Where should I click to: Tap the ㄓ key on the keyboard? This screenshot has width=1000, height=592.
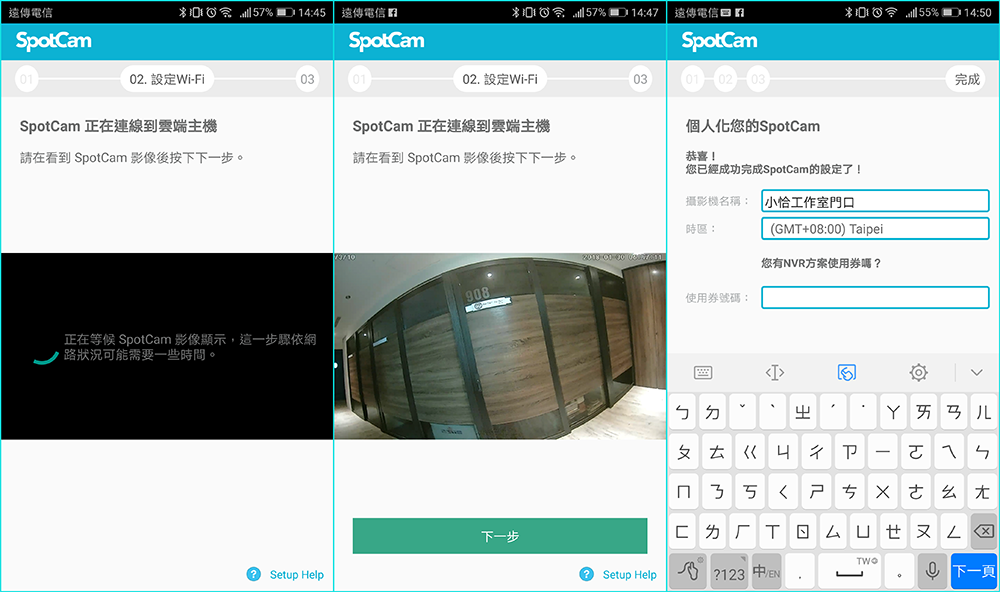pyautogui.click(x=803, y=412)
